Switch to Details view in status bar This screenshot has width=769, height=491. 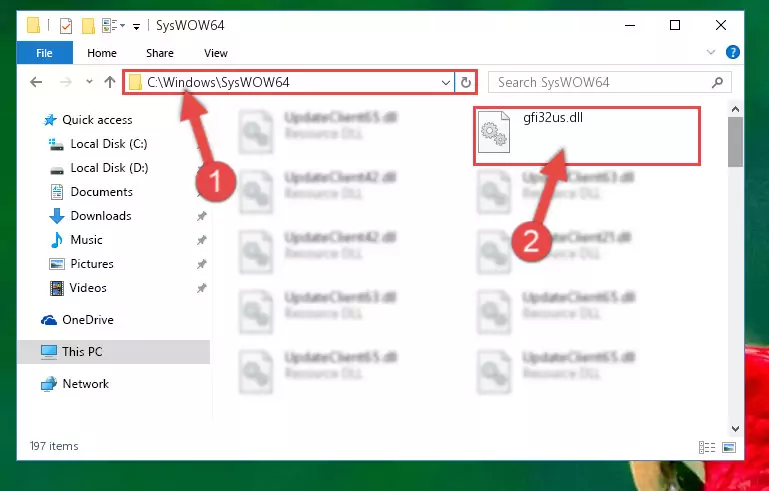pyautogui.click(x=707, y=447)
